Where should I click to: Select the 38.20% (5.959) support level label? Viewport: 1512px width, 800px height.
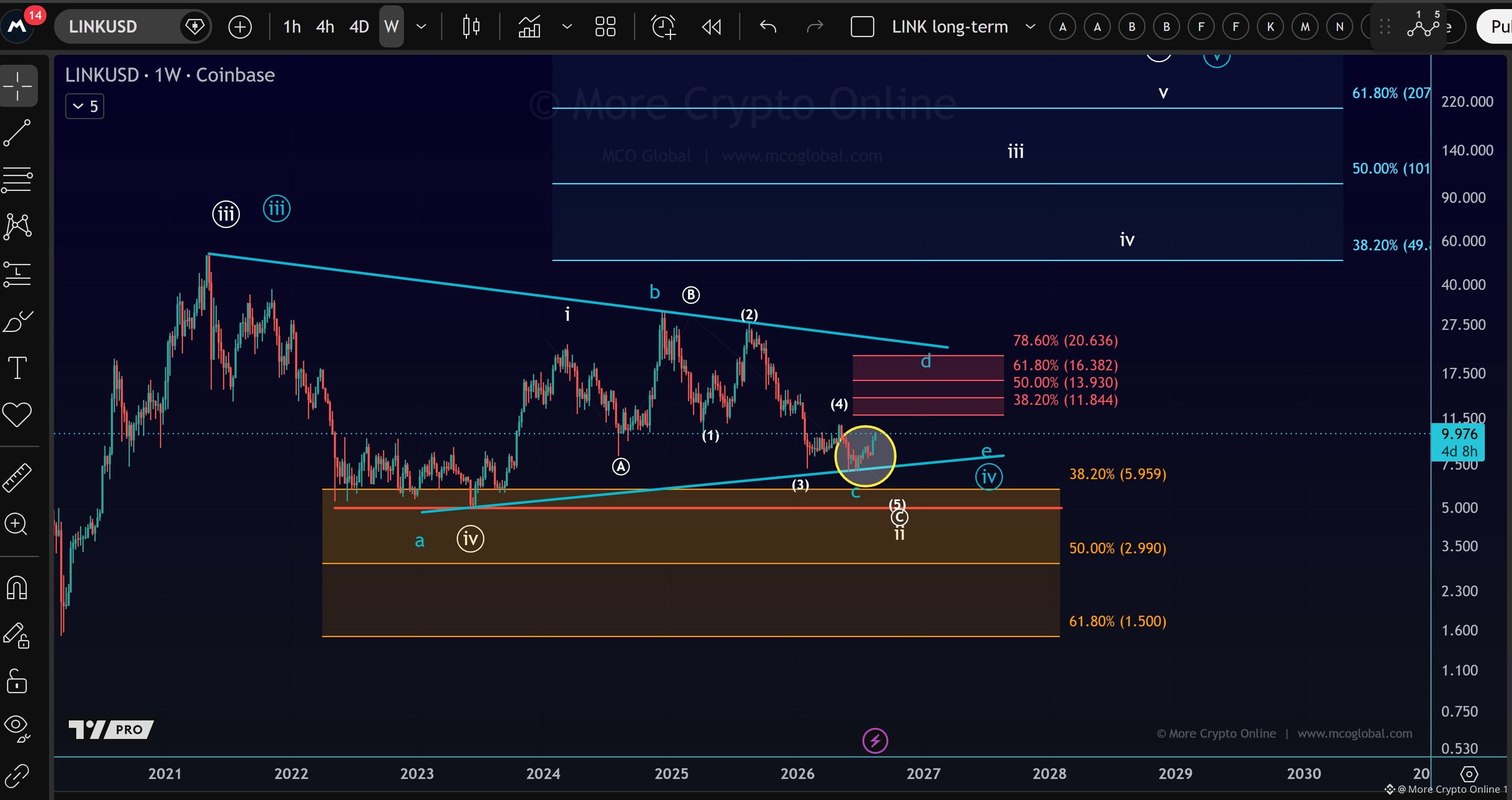click(1118, 474)
